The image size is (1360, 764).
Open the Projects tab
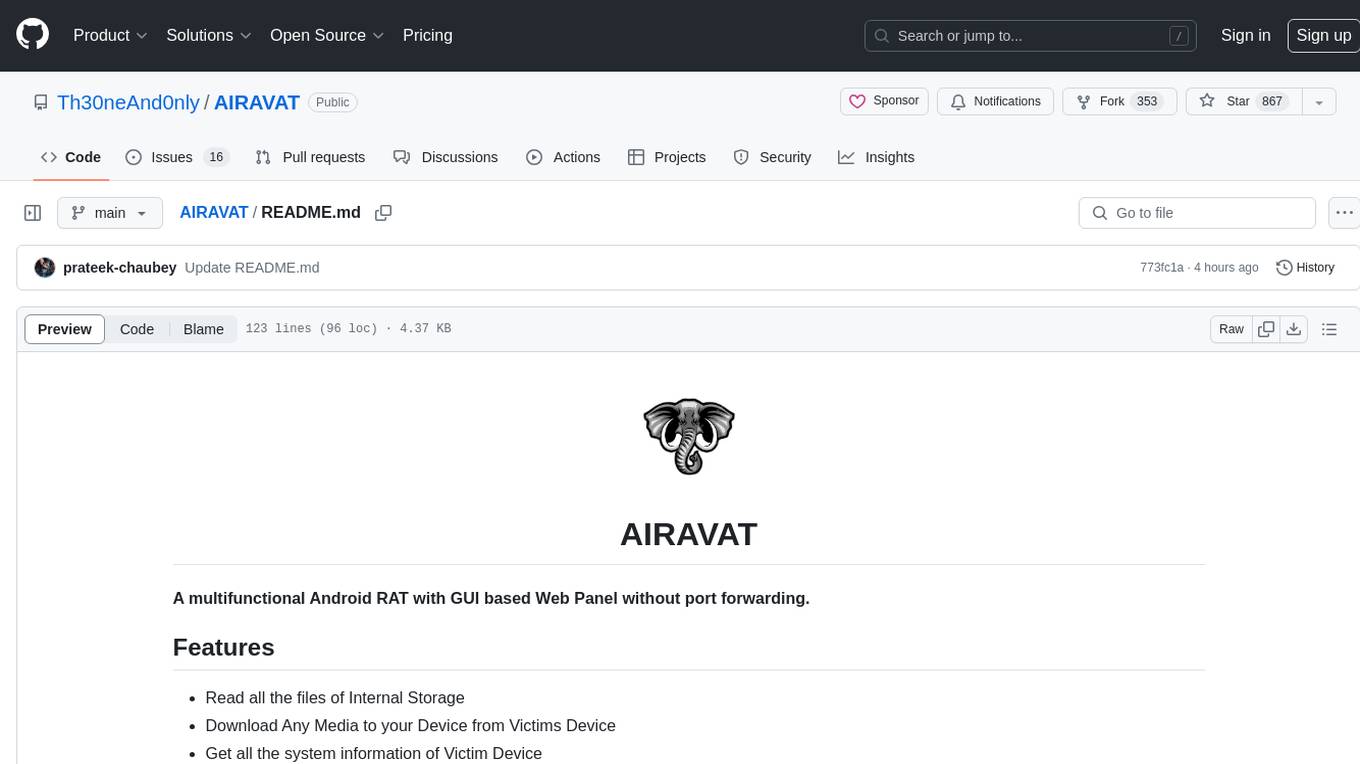pyautogui.click(x=666, y=157)
